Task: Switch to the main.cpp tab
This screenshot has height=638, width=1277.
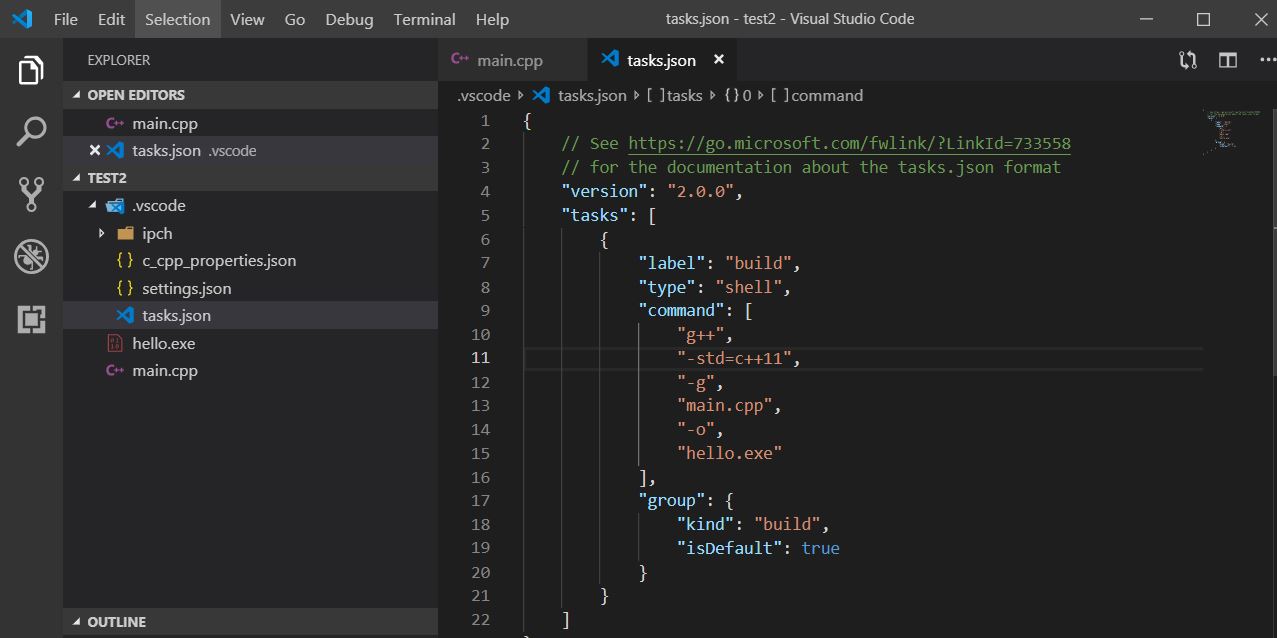Action: tap(512, 60)
